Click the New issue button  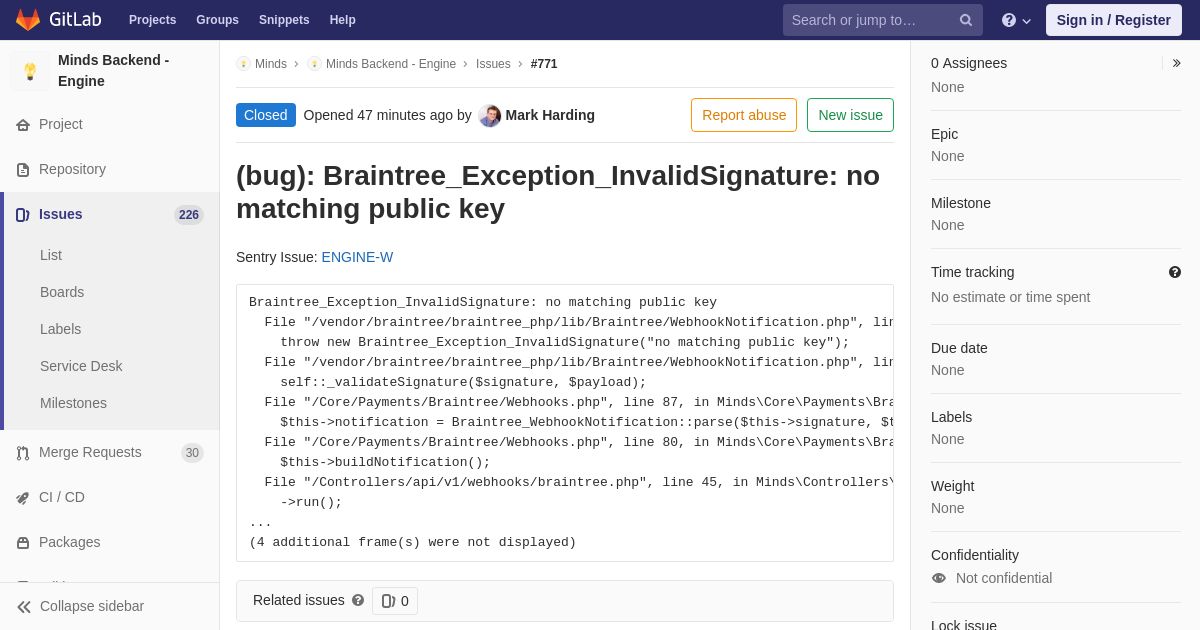[x=850, y=115]
